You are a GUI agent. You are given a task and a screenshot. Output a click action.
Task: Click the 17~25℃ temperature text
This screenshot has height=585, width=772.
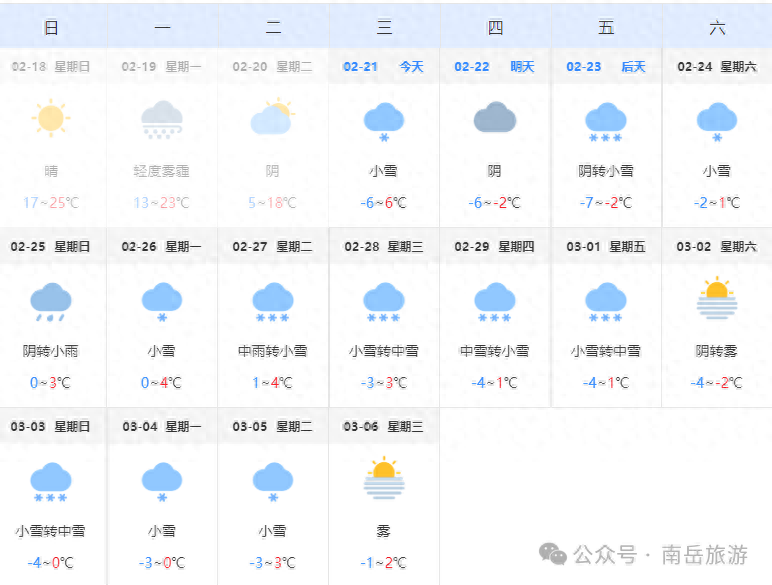point(51,202)
